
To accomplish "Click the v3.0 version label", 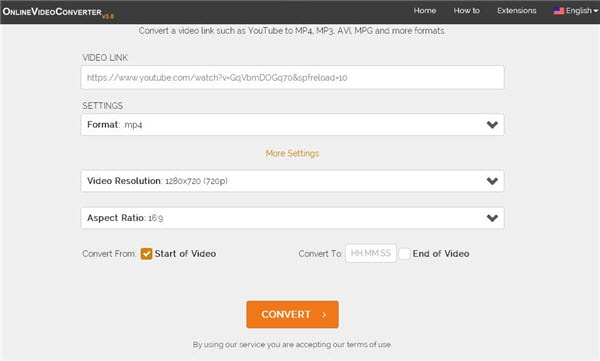I will 108,16.
